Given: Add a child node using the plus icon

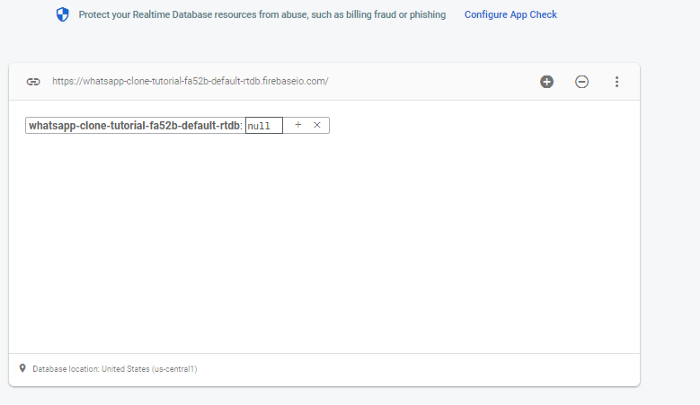Looking at the screenshot, I should (x=298, y=125).
